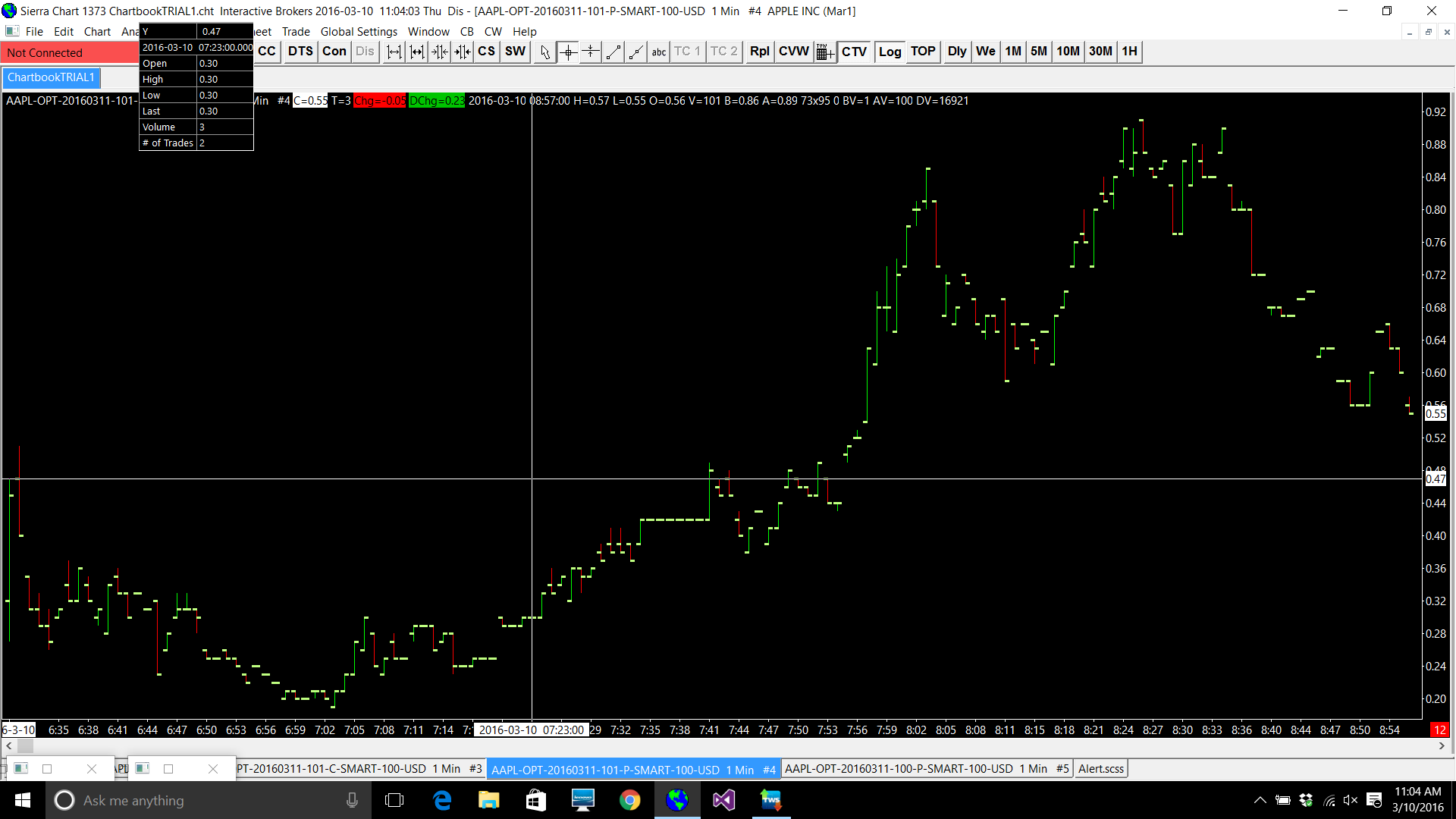Toggle the CTV button
The image size is (1456, 819).
point(855,52)
